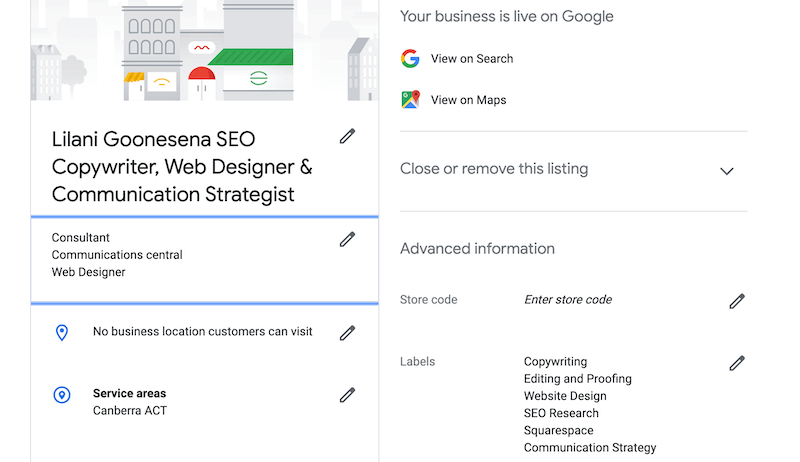Click the Service areas target icon
800x462 pixels.
62,395
